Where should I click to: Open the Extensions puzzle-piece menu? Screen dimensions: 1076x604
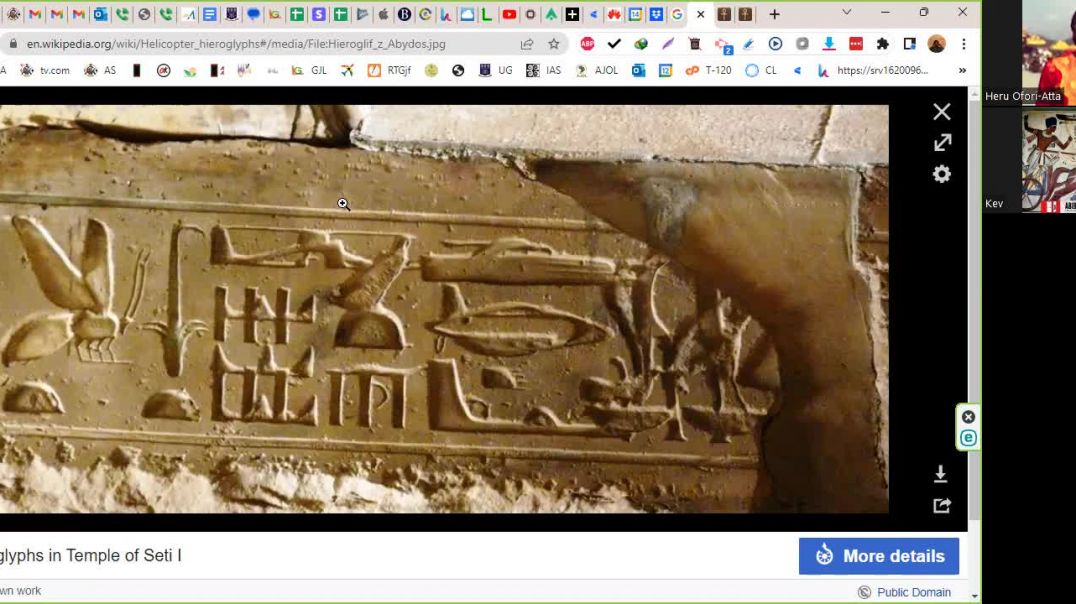[882, 44]
